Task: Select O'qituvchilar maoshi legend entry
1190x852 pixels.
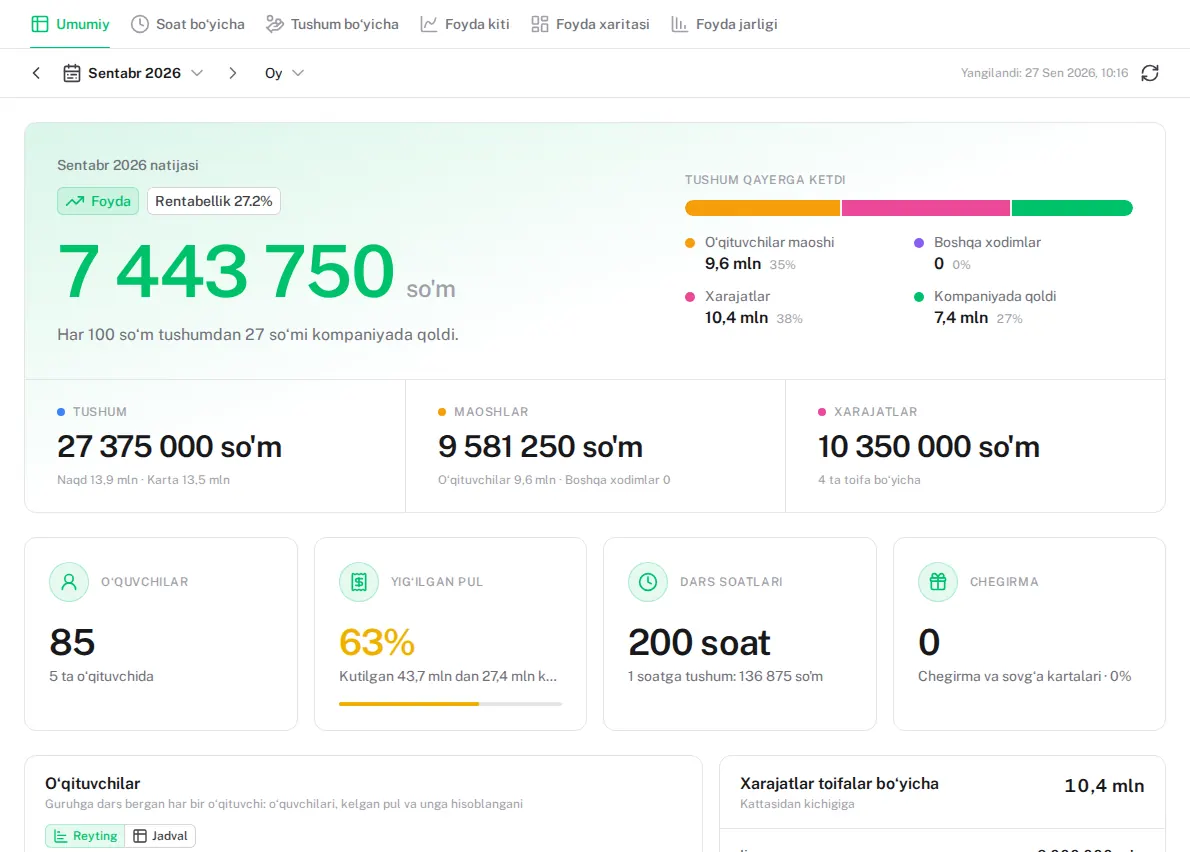Action: point(760,253)
